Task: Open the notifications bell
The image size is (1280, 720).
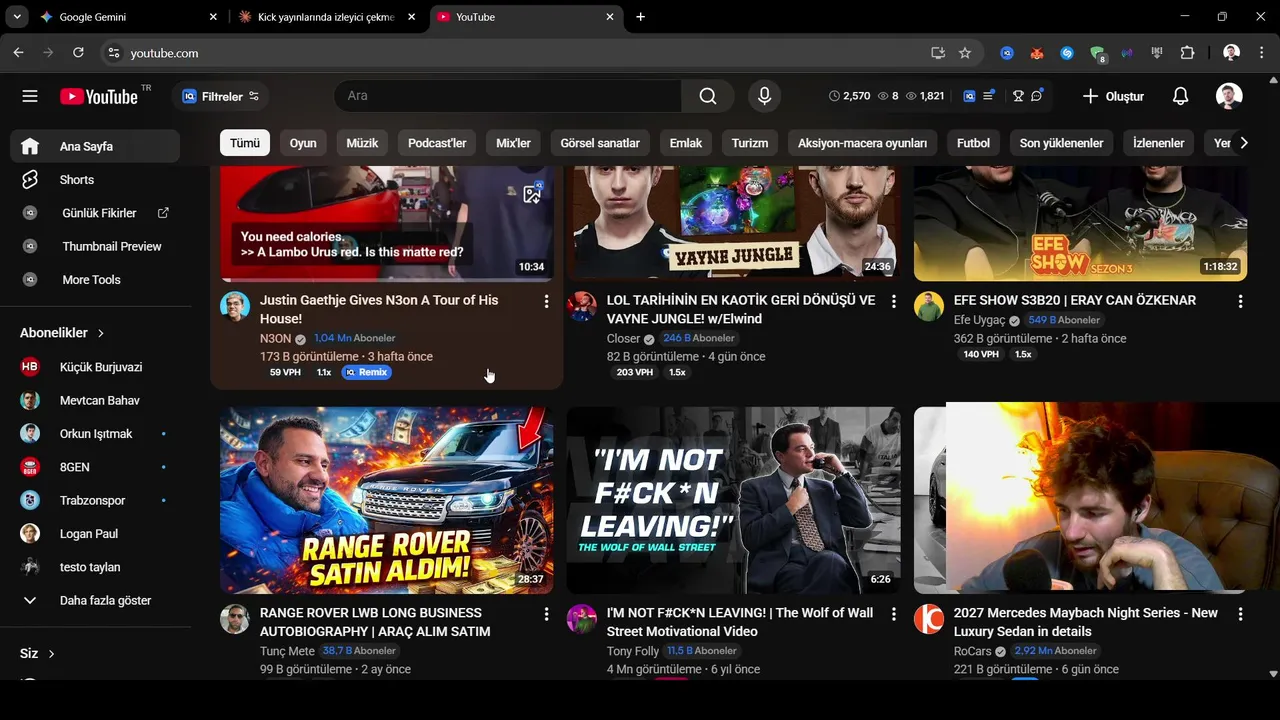Action: pos(1181,96)
